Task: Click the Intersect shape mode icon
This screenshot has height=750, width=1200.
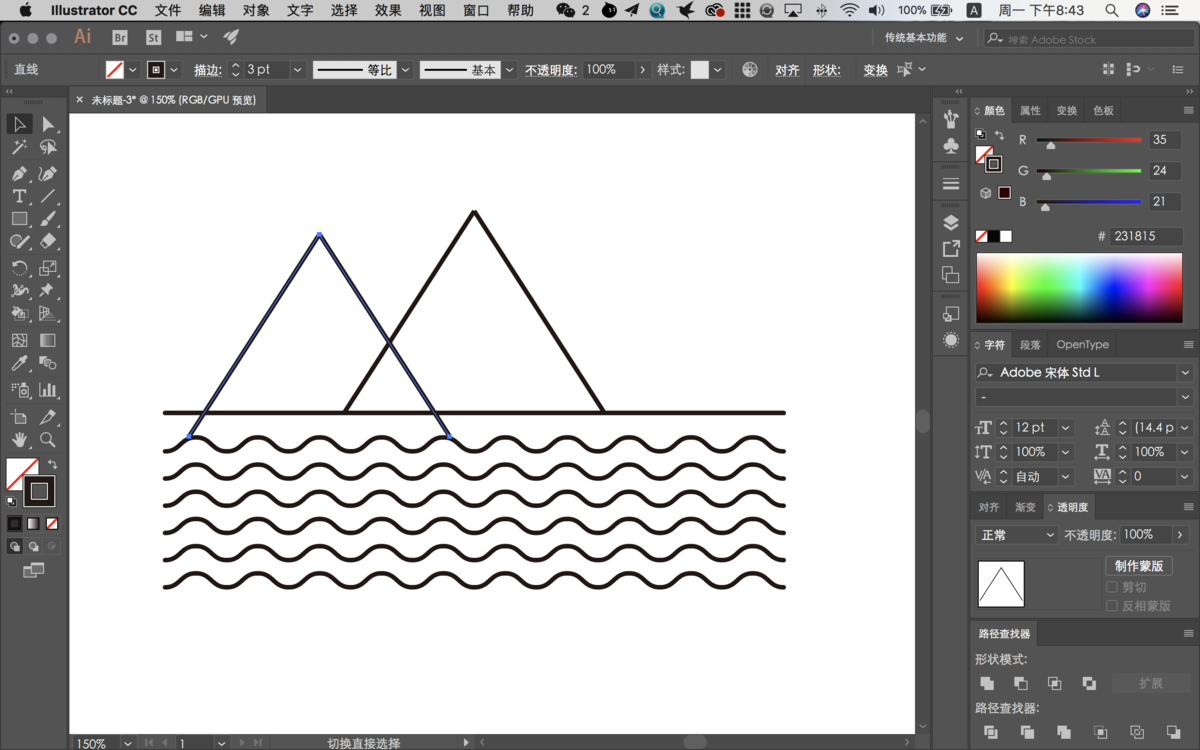Action: pos(1055,683)
